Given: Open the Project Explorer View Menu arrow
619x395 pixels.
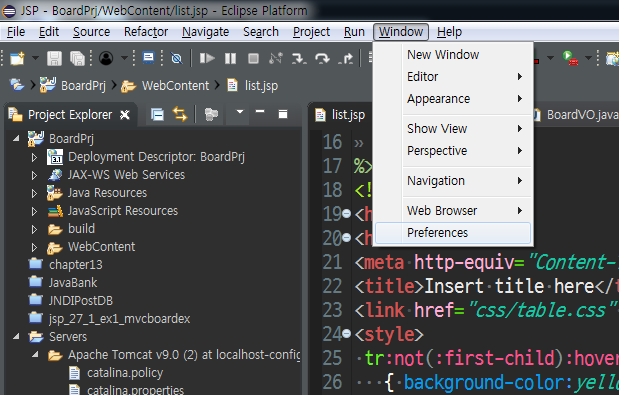Looking at the screenshot, I should point(240,112).
